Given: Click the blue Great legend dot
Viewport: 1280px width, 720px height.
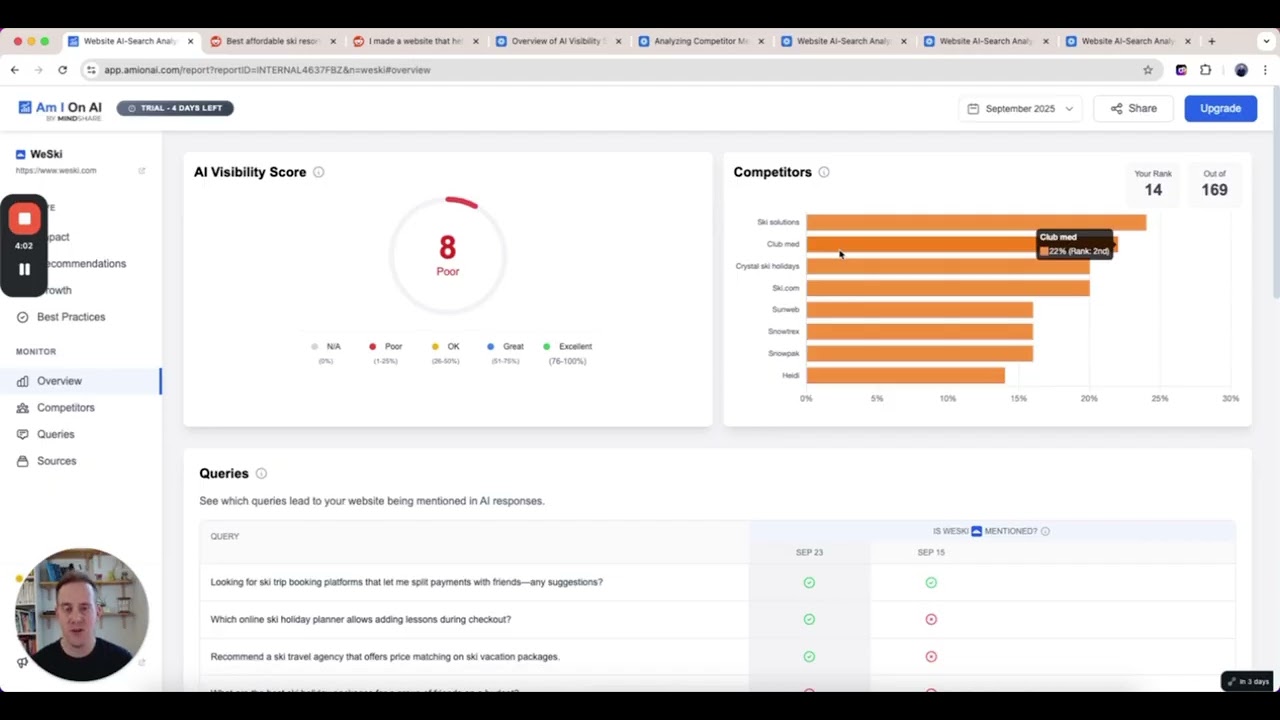Looking at the screenshot, I should (x=491, y=347).
